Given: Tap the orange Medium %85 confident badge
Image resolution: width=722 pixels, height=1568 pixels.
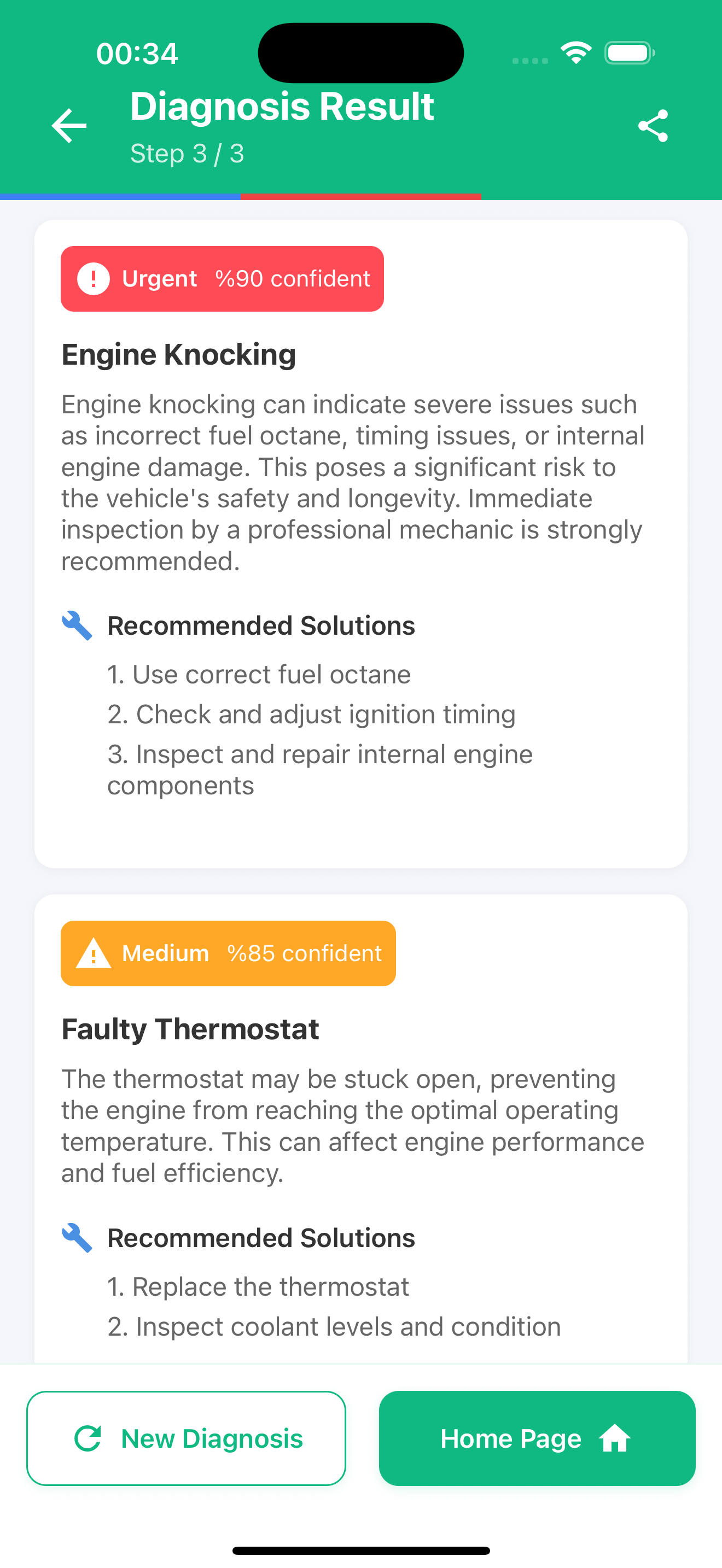Looking at the screenshot, I should click(x=228, y=953).
